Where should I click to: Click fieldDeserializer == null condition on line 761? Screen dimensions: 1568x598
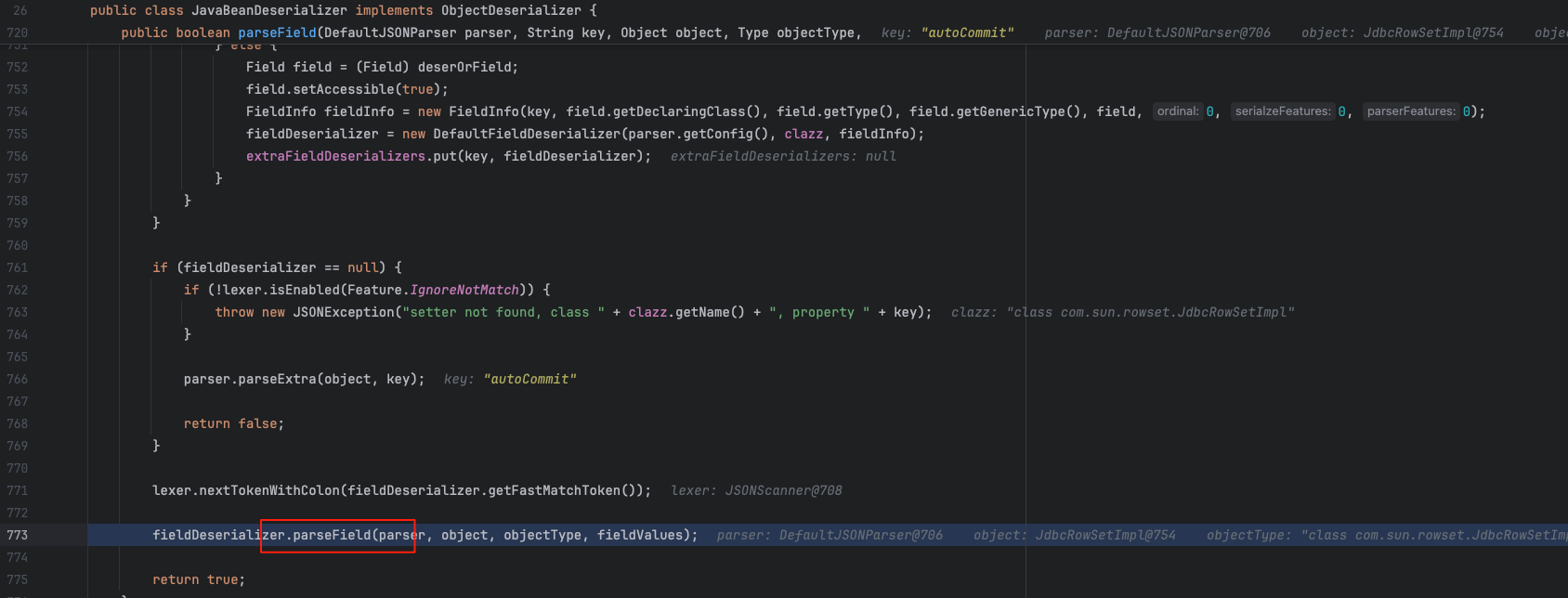281,267
